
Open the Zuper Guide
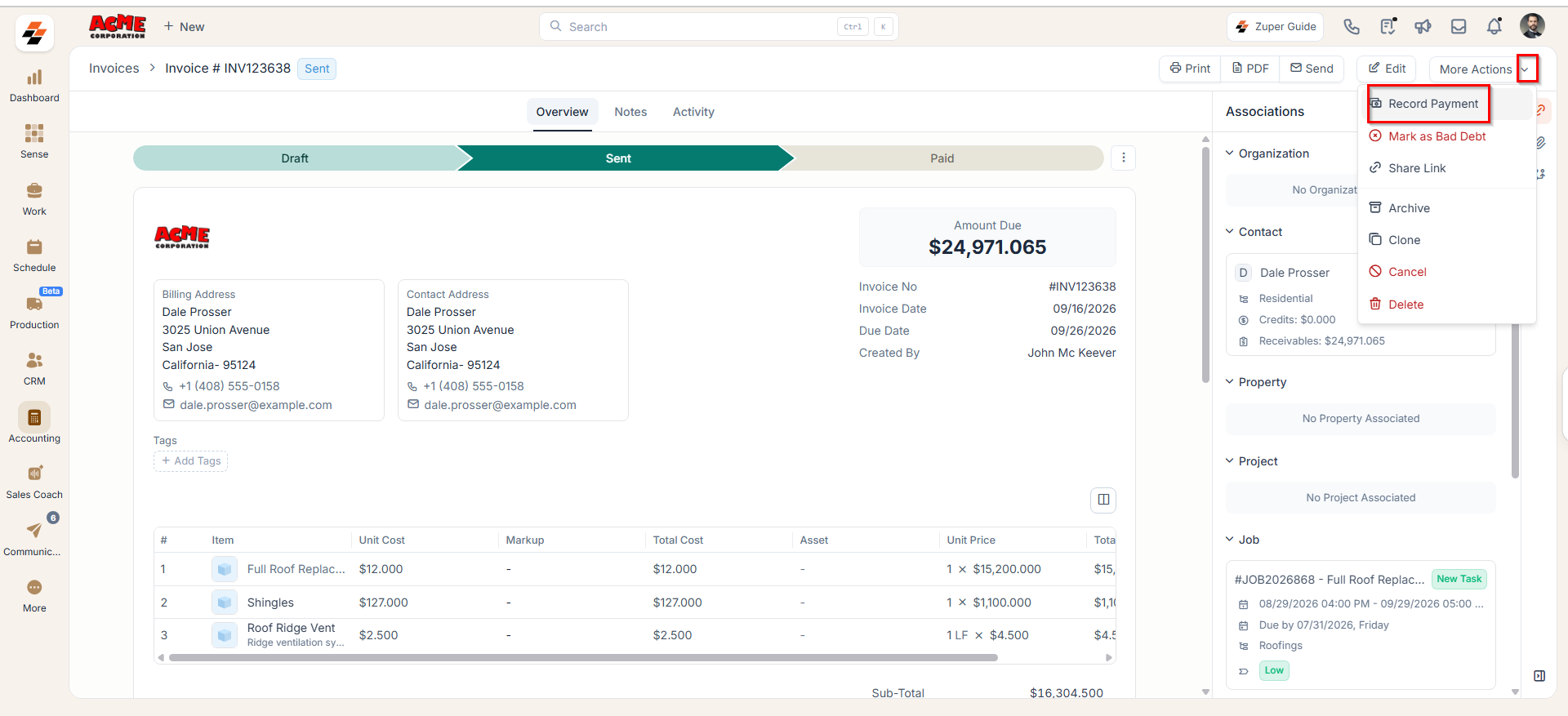coord(1275,27)
